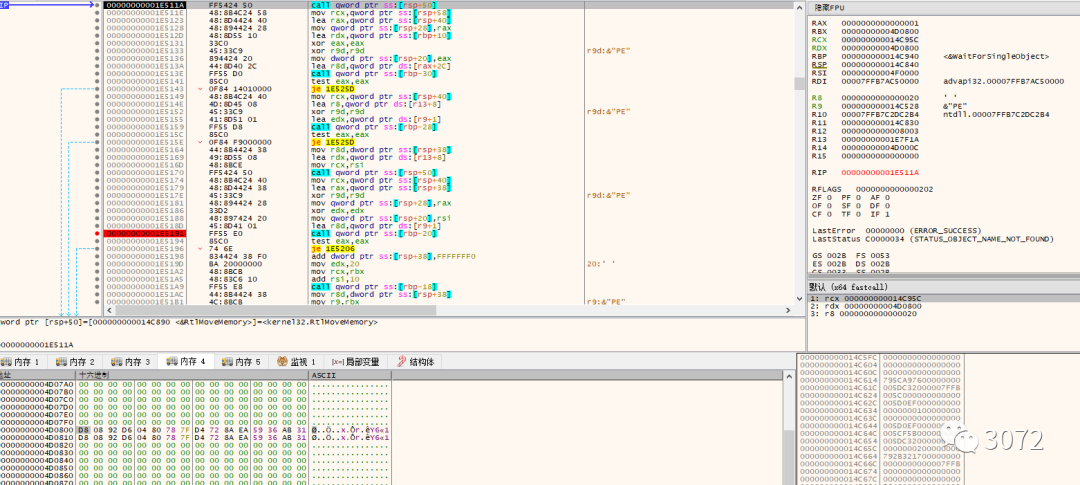1080x485 pixels.
Task: Toggle the ZF flag value
Action: pyautogui.click(x=827, y=197)
